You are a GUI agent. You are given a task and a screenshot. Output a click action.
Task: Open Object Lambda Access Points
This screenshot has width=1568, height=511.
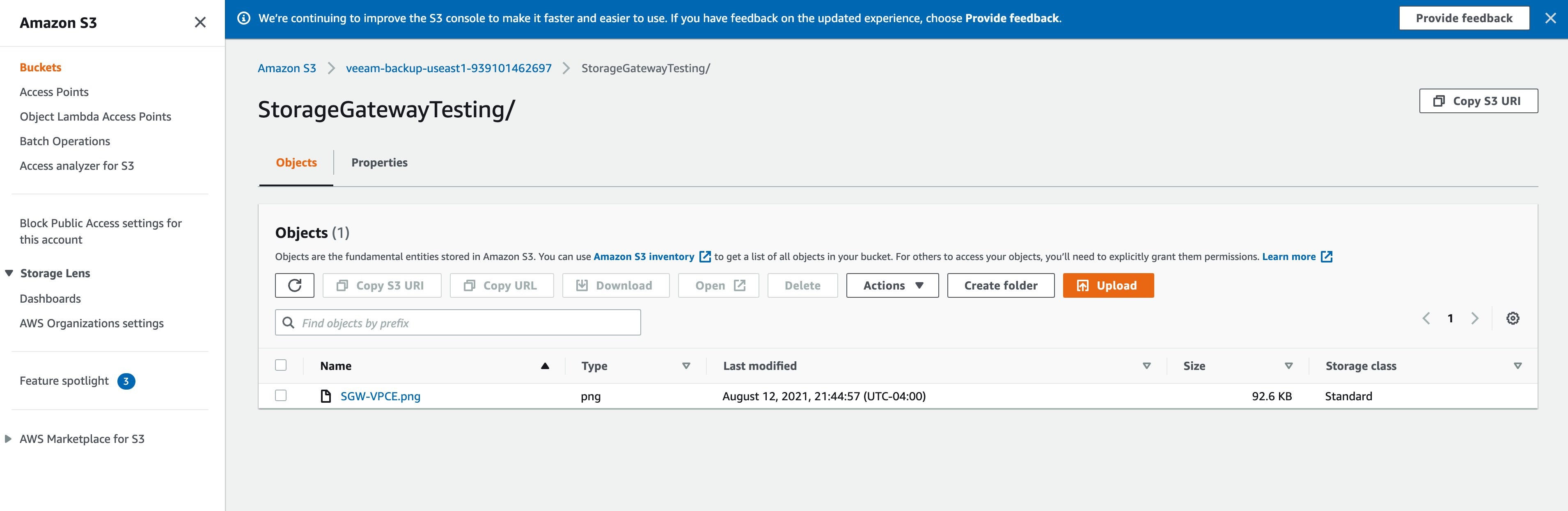coord(96,117)
